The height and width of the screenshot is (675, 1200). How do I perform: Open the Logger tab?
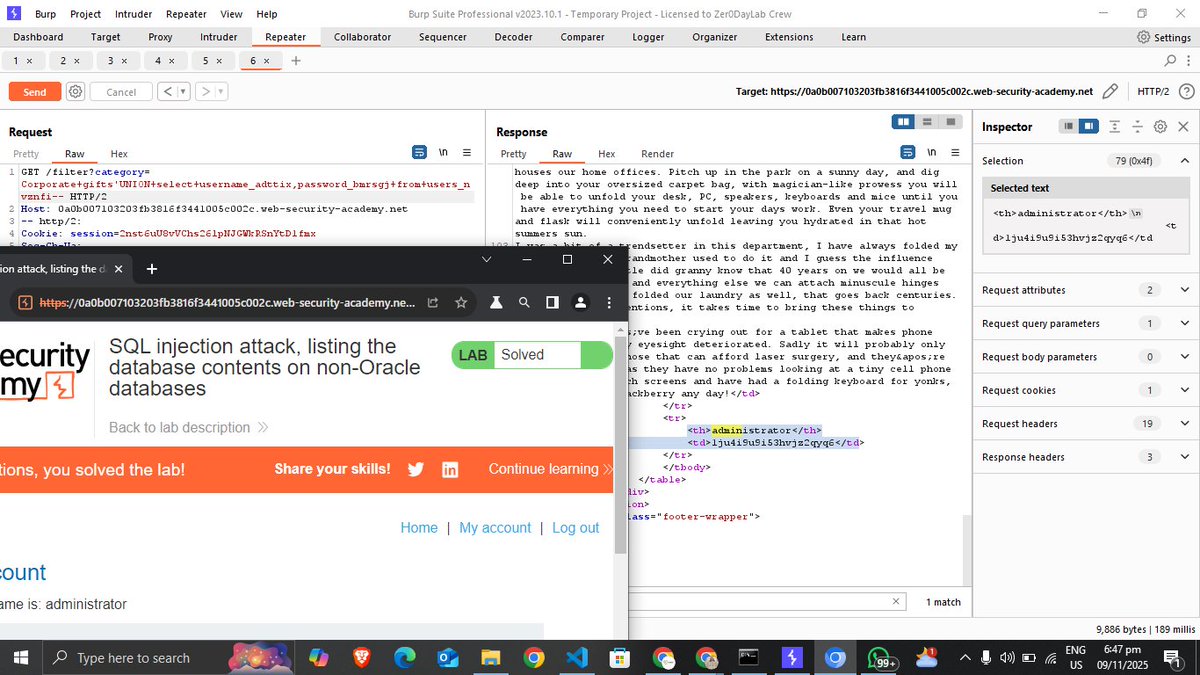point(648,37)
